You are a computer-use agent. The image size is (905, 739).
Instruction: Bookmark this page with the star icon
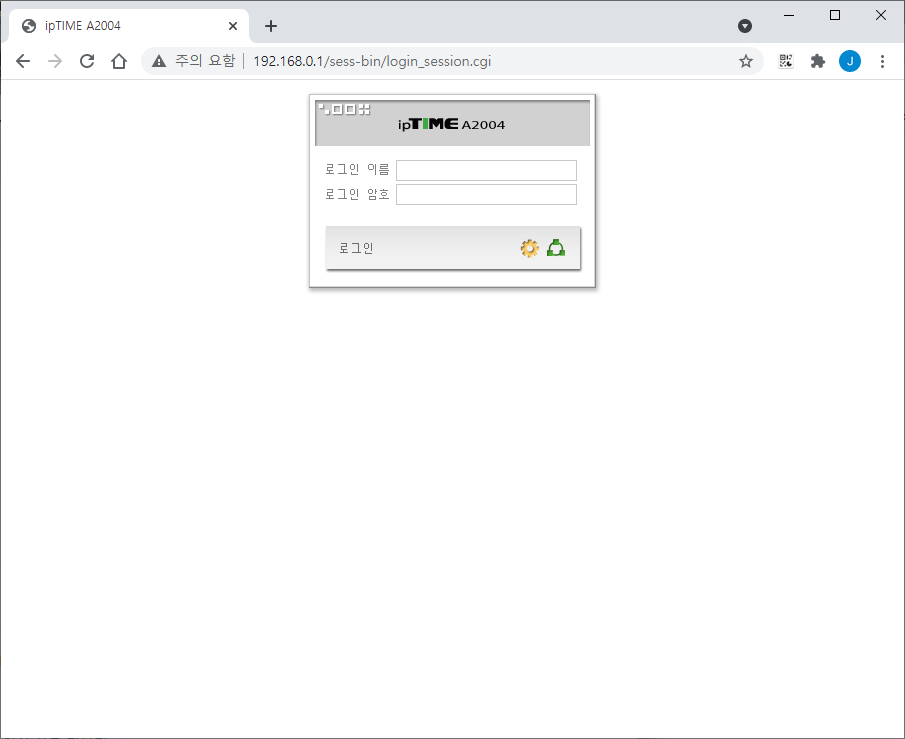[x=746, y=61]
